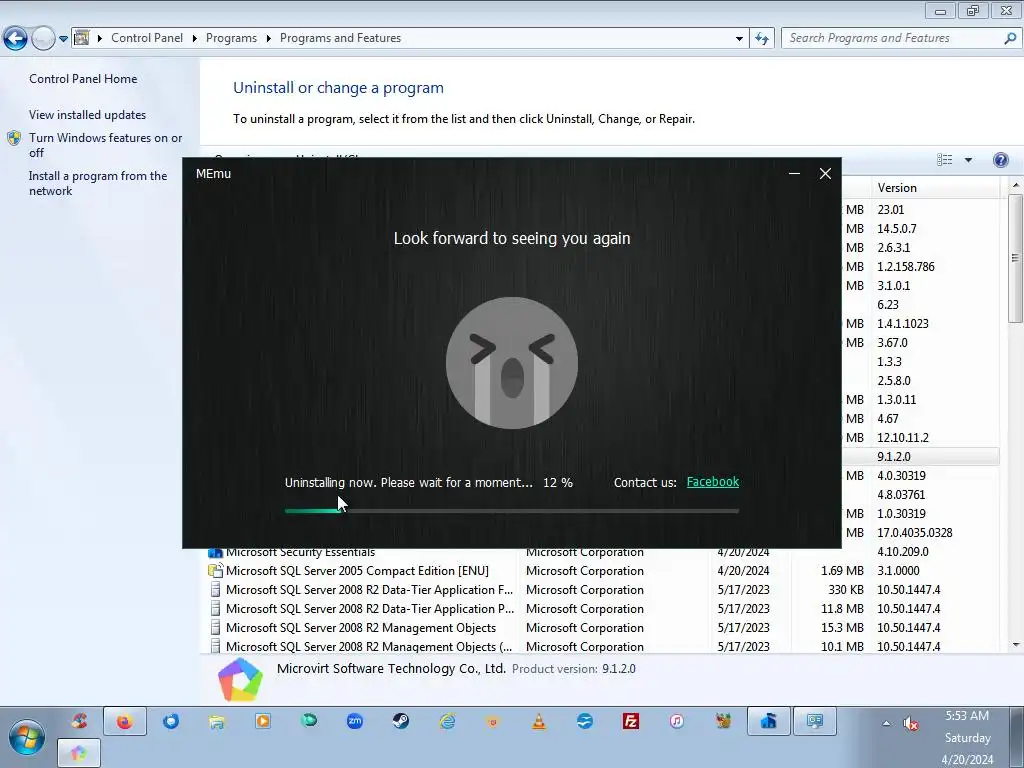Open the Facebook contact link in MEmu uninstaller

click(x=712, y=482)
